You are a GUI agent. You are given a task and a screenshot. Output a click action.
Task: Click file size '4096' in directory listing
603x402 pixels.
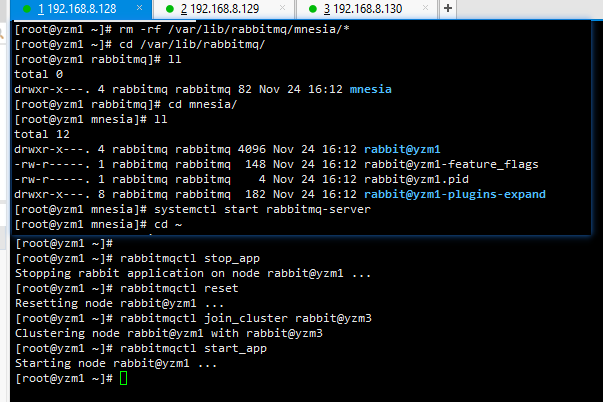click(252, 149)
